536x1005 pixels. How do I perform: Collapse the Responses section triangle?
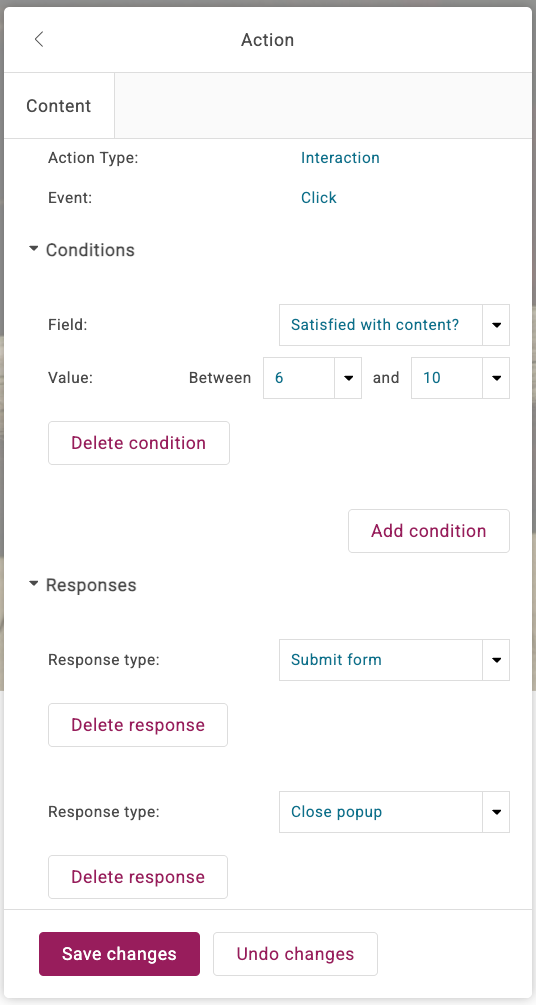(34, 584)
